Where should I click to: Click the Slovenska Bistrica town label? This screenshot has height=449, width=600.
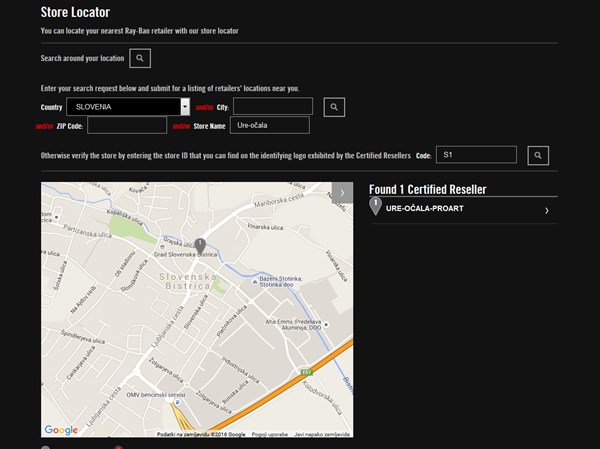(188, 281)
